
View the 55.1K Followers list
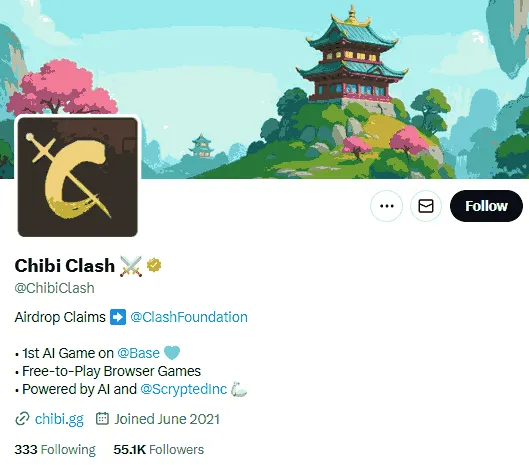tap(159, 449)
